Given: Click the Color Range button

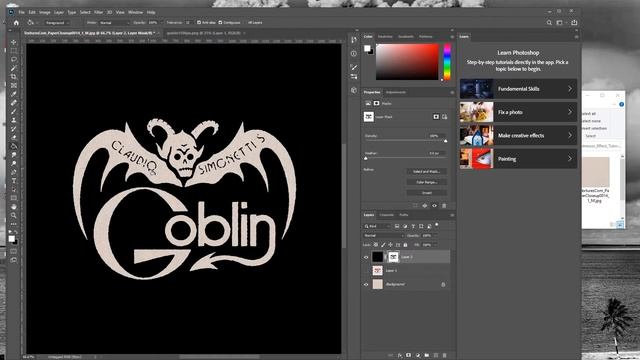Looking at the screenshot, I should [426, 182].
